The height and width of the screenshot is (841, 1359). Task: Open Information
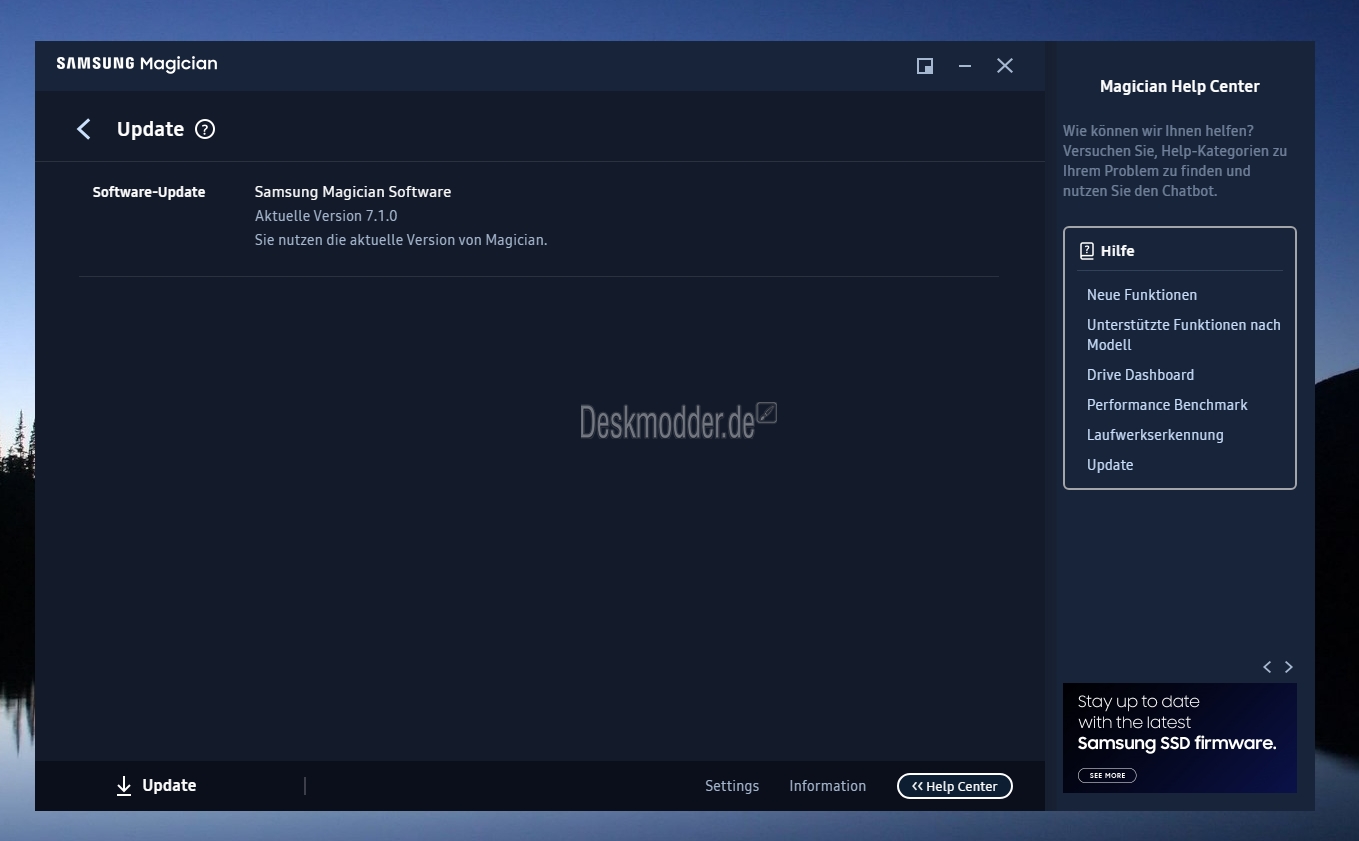[828, 786]
